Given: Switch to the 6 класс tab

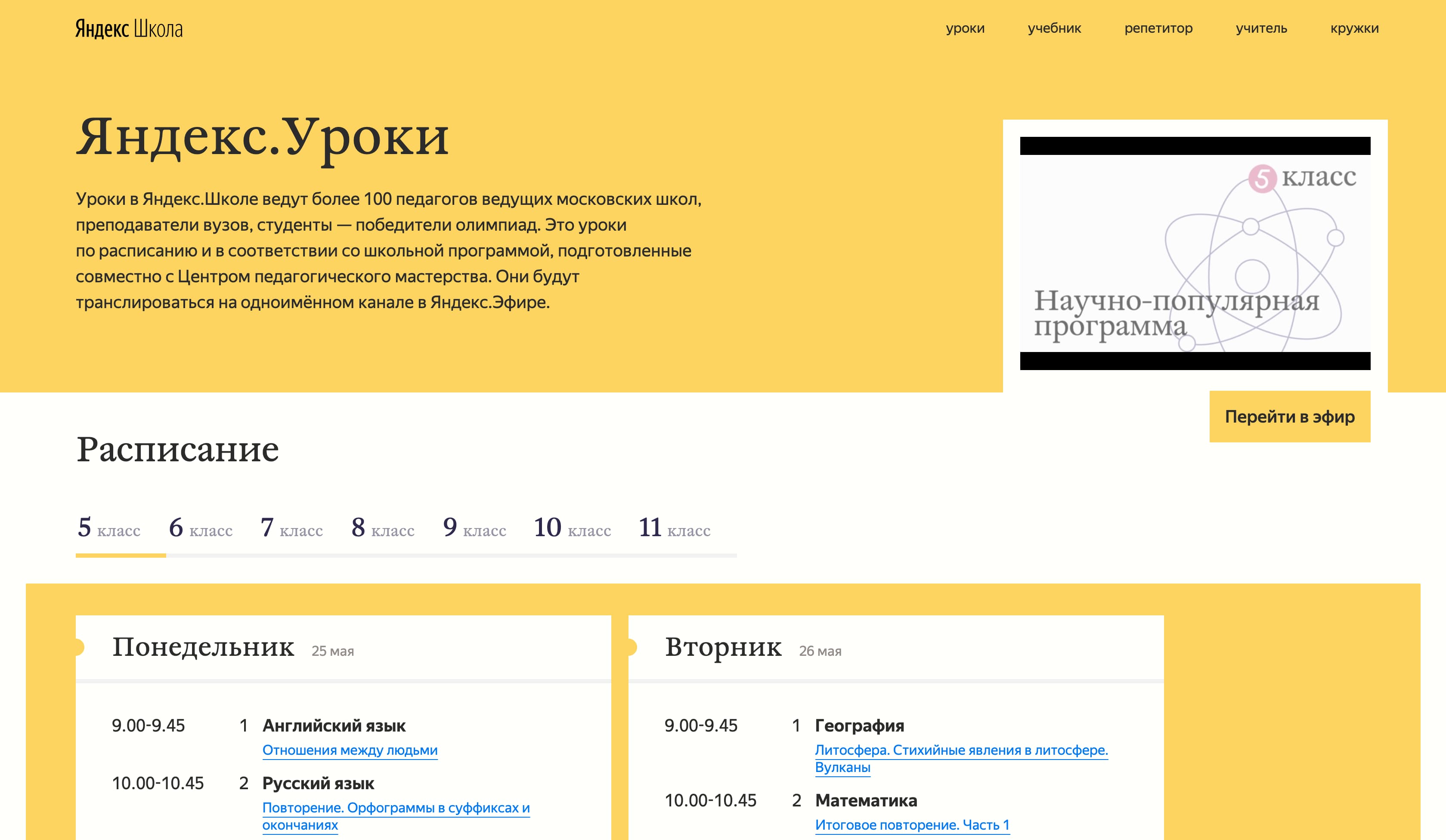Looking at the screenshot, I should (201, 528).
